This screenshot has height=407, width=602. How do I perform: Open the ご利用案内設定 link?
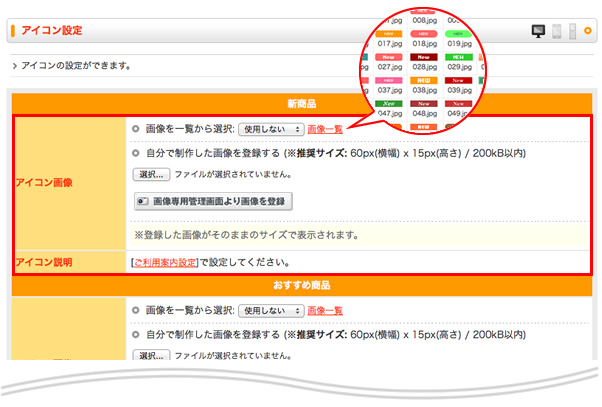[x=164, y=263]
